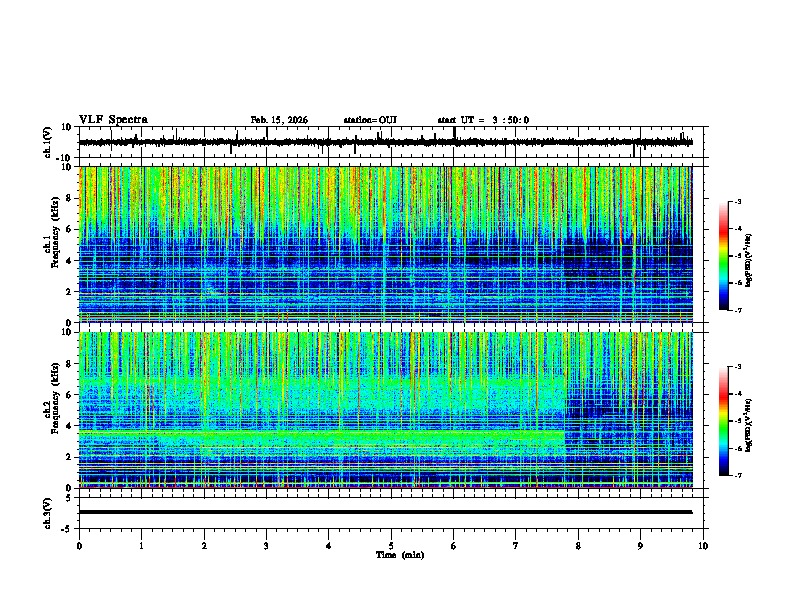The image size is (792, 612).
Task: Click the date text "Feb. 15, 2026"
Action: tap(279, 120)
